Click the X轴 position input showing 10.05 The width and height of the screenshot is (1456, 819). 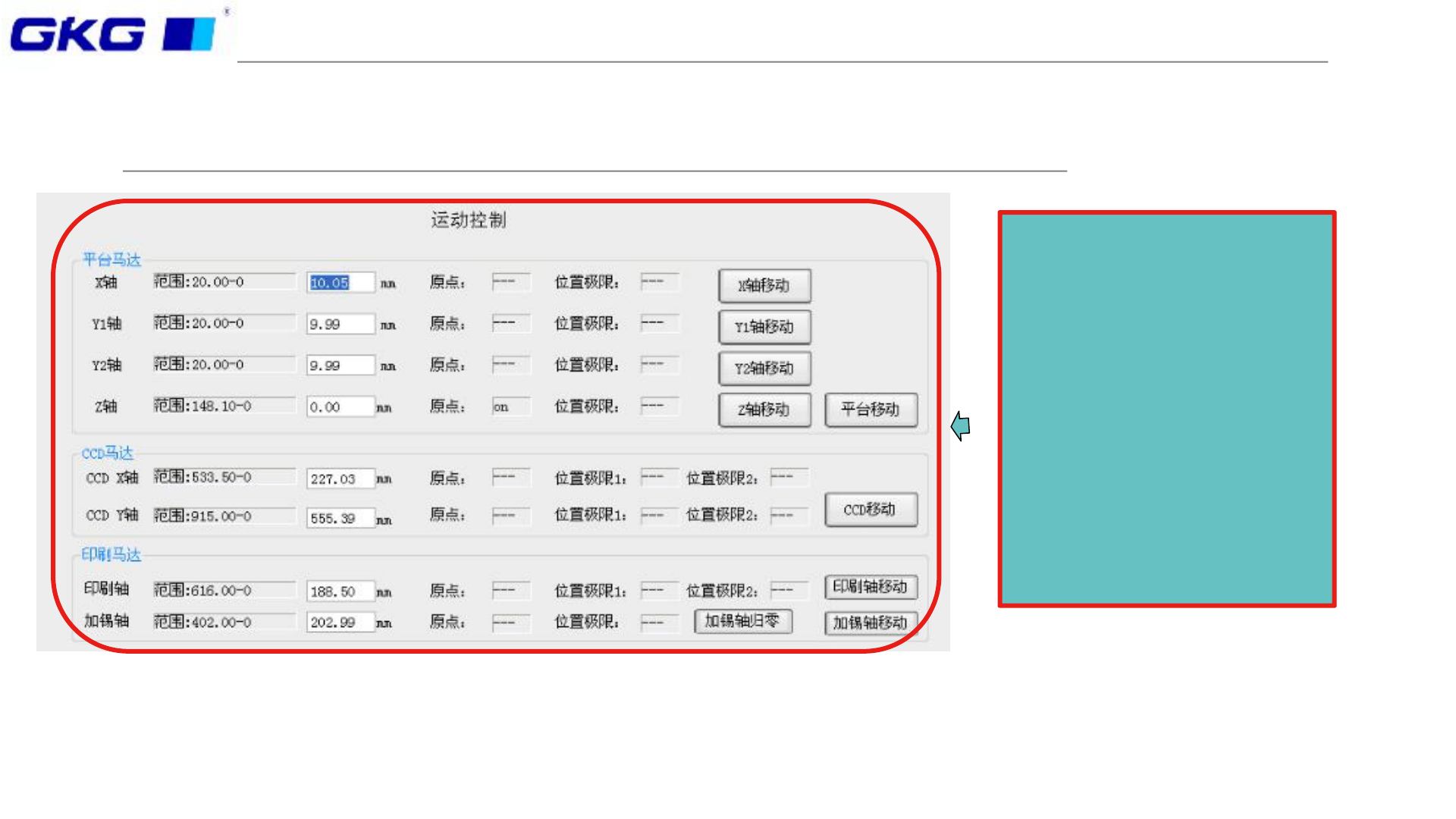coord(340,283)
